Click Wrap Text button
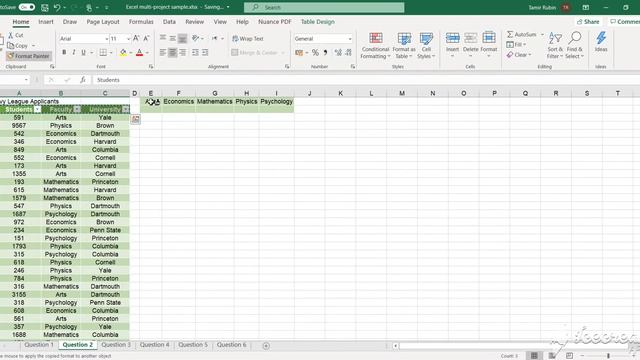The width and height of the screenshot is (640, 360). click(x=247, y=38)
